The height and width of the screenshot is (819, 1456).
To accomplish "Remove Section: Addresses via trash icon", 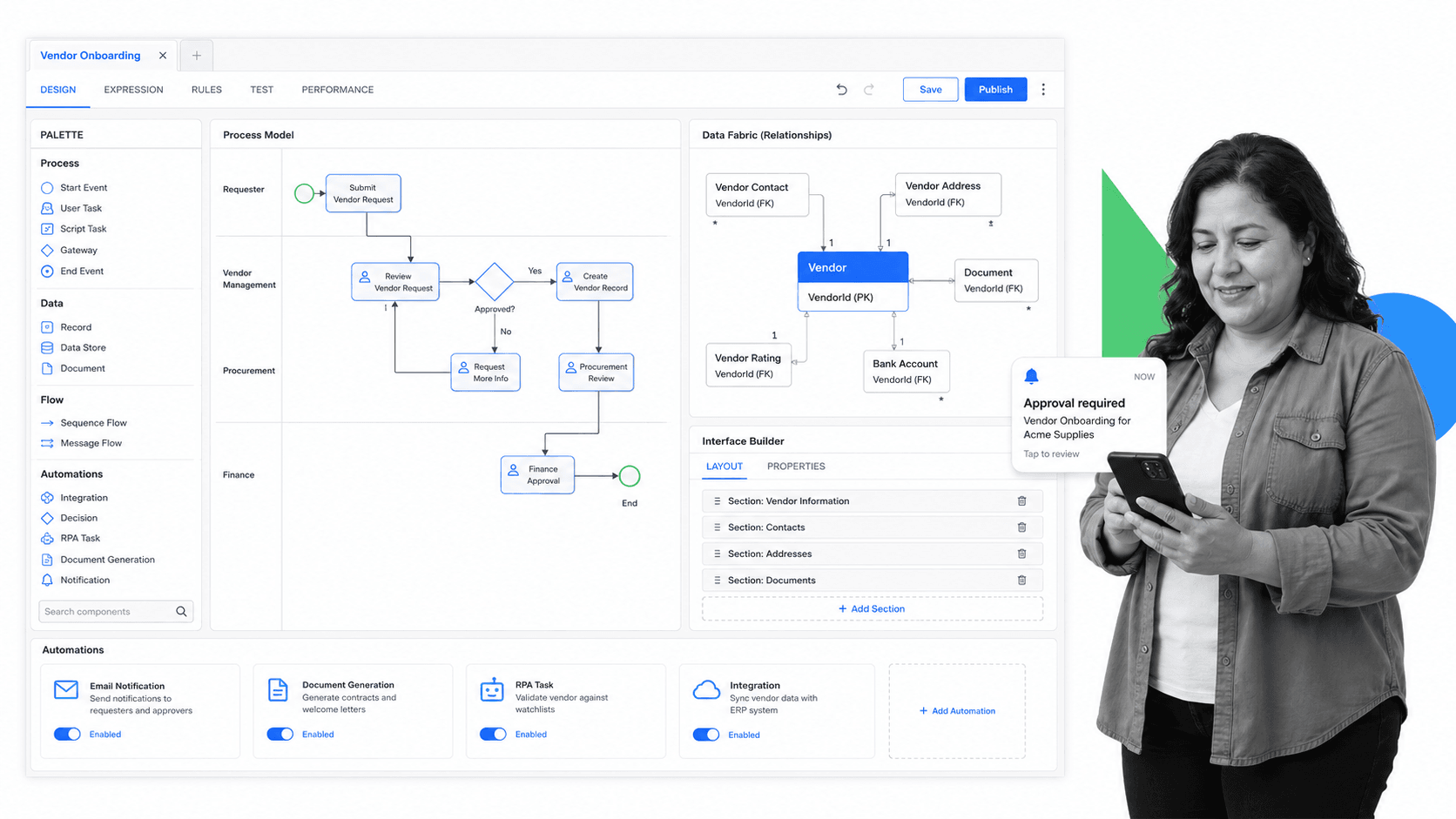I will tap(1021, 554).
